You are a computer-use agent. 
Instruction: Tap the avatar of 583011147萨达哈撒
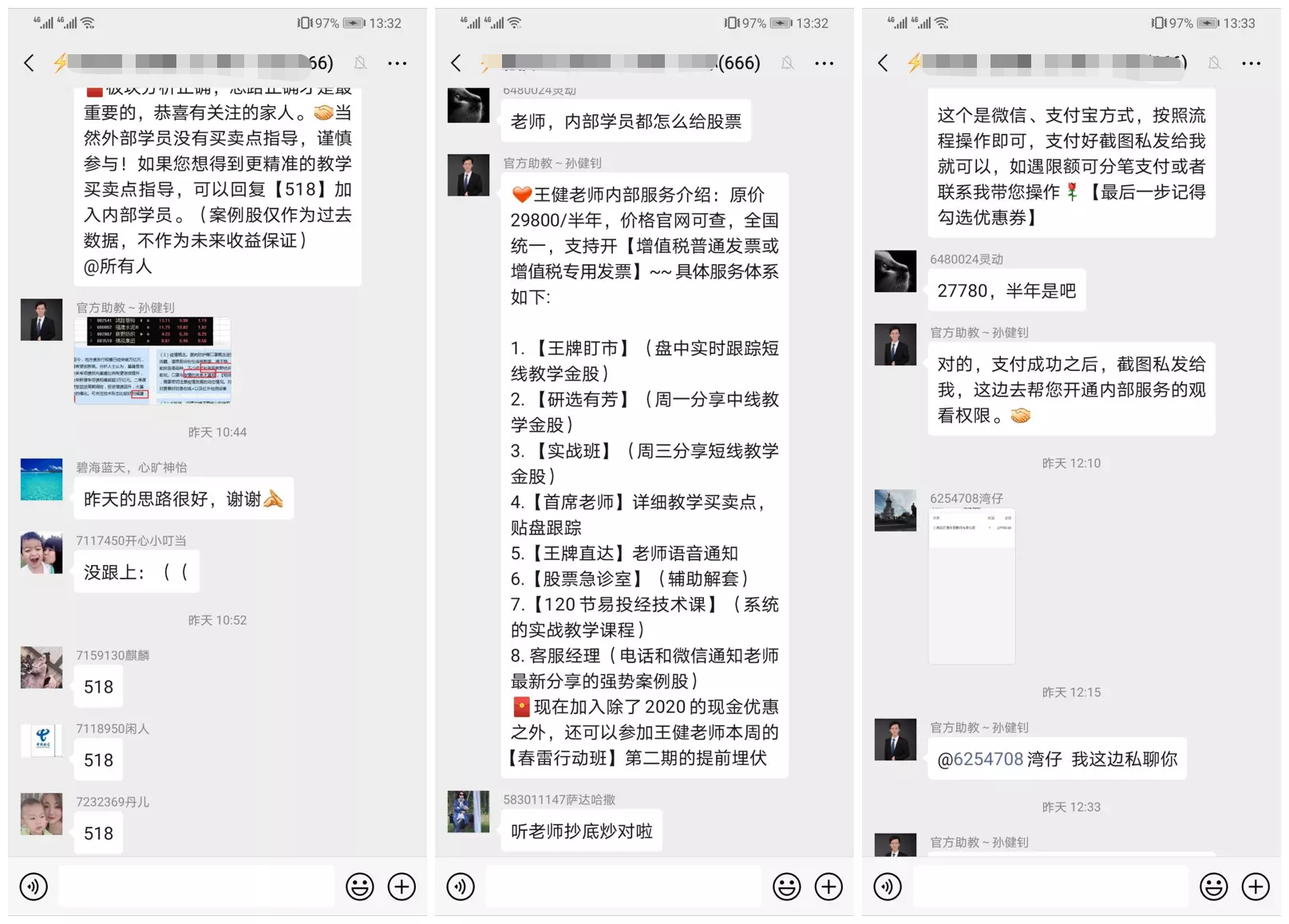[469, 811]
